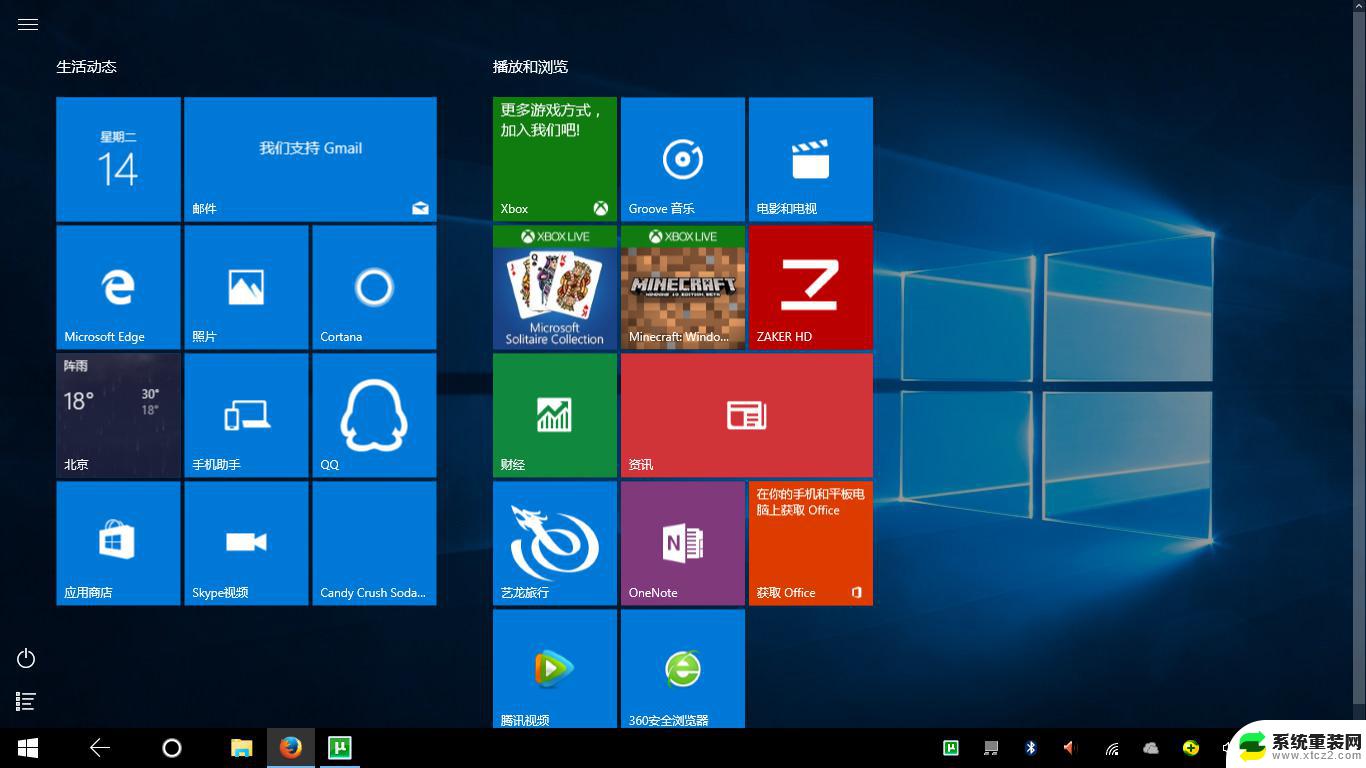
Task: Launch the 腾讯视频 tile
Action: point(555,669)
